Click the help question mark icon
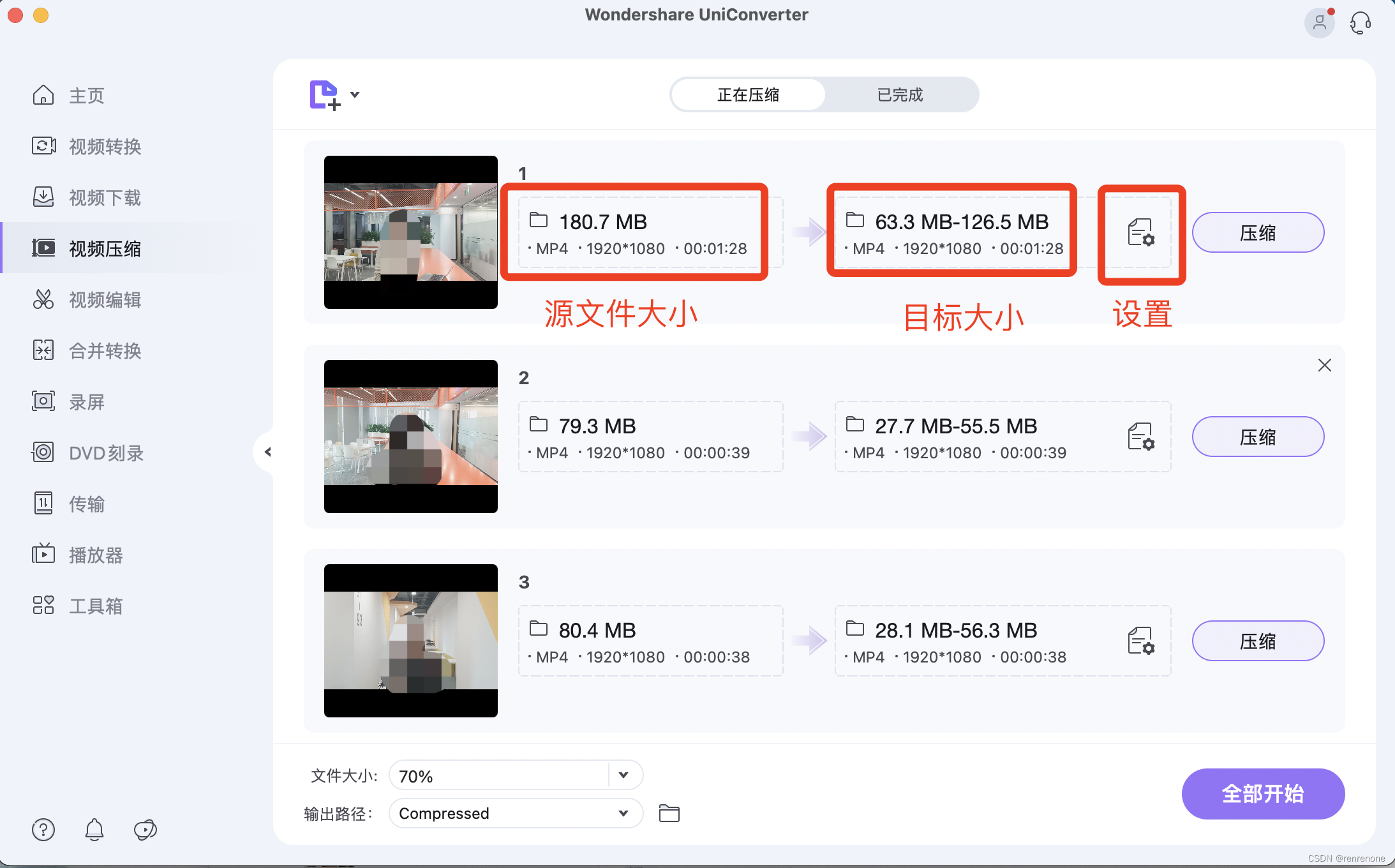 tap(43, 830)
